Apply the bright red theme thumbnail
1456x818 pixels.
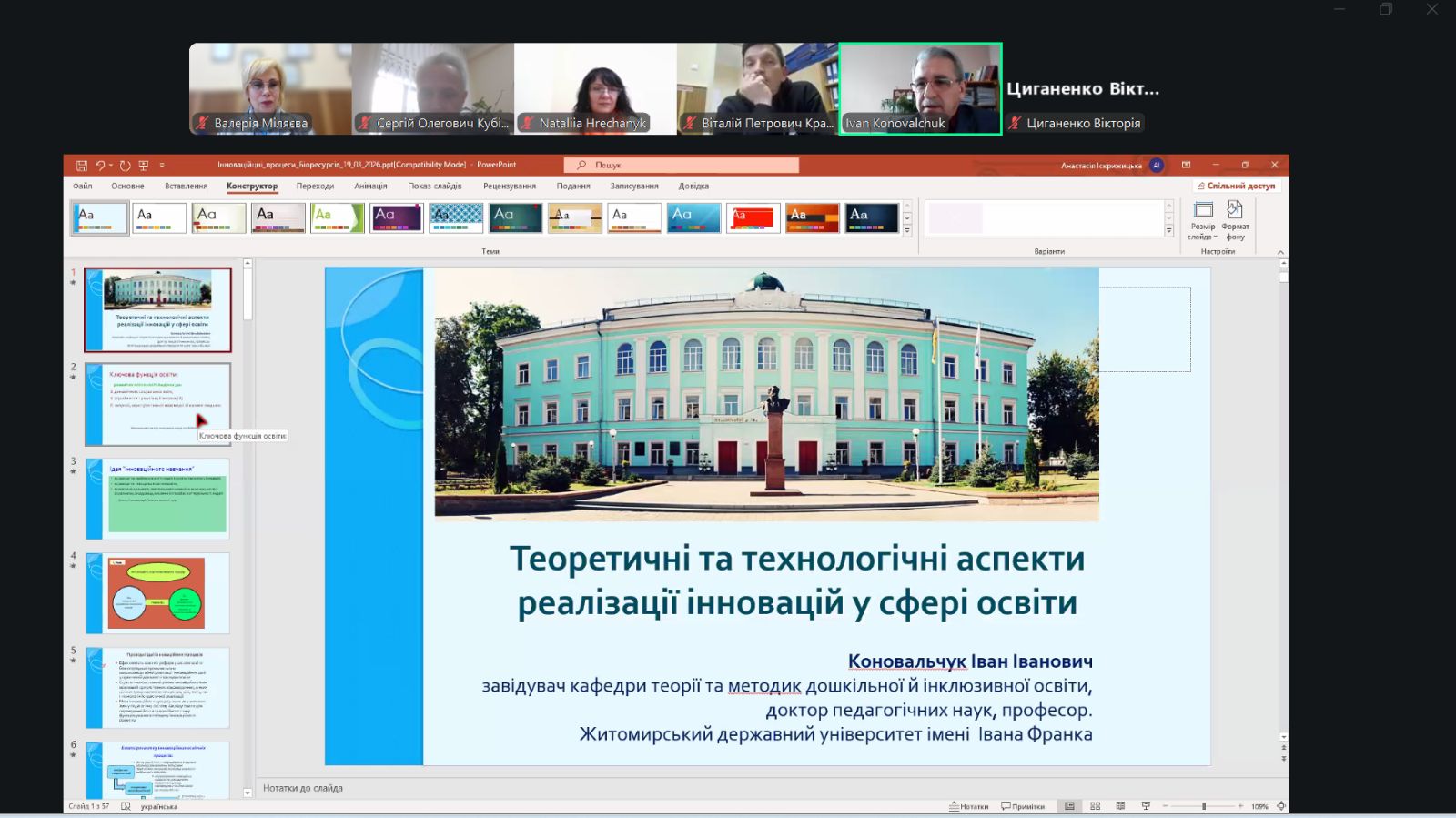753,218
